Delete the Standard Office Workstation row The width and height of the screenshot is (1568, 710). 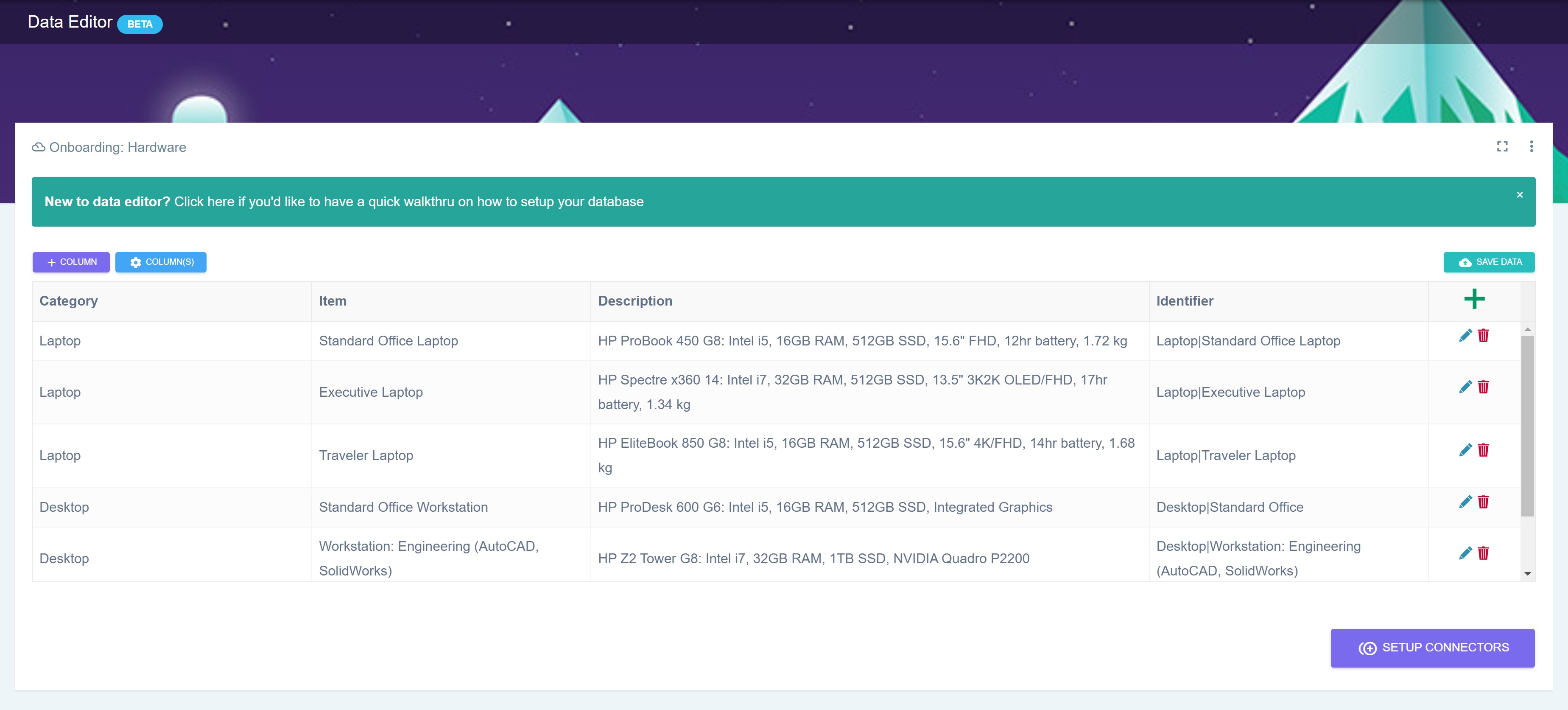[1484, 502]
